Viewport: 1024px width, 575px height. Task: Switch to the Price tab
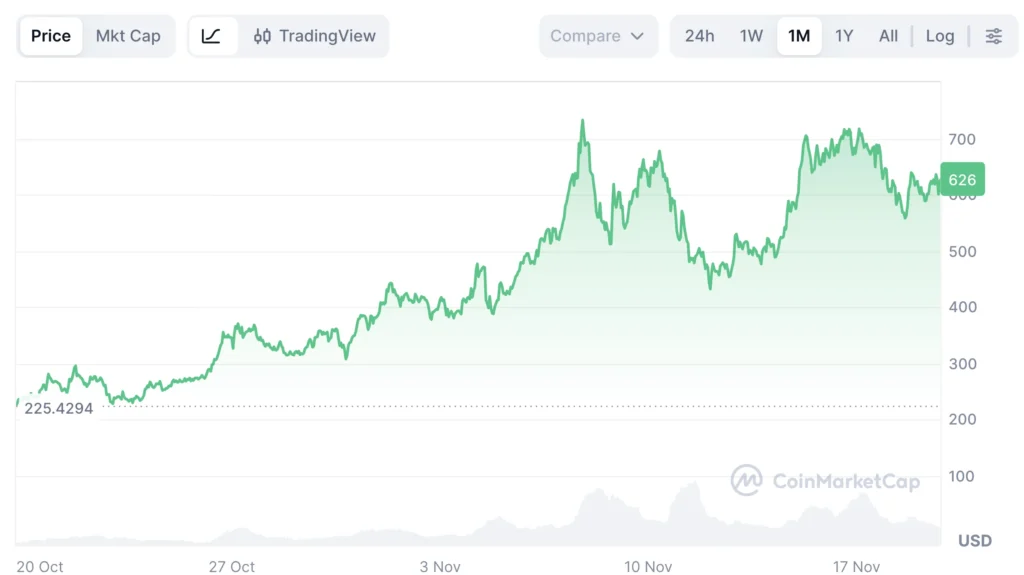coord(51,36)
